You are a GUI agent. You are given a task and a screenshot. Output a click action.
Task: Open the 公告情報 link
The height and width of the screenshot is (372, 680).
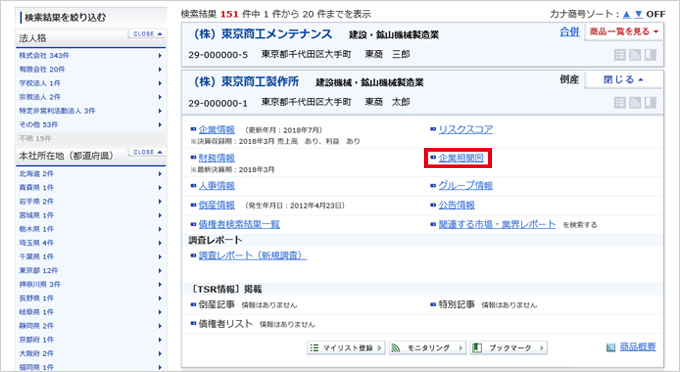click(x=456, y=205)
